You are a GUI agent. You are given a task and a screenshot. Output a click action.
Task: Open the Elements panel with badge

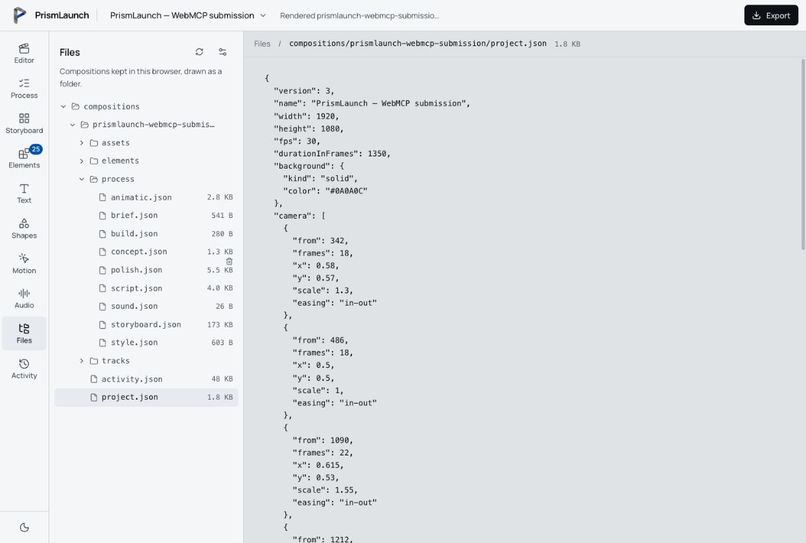point(24,158)
